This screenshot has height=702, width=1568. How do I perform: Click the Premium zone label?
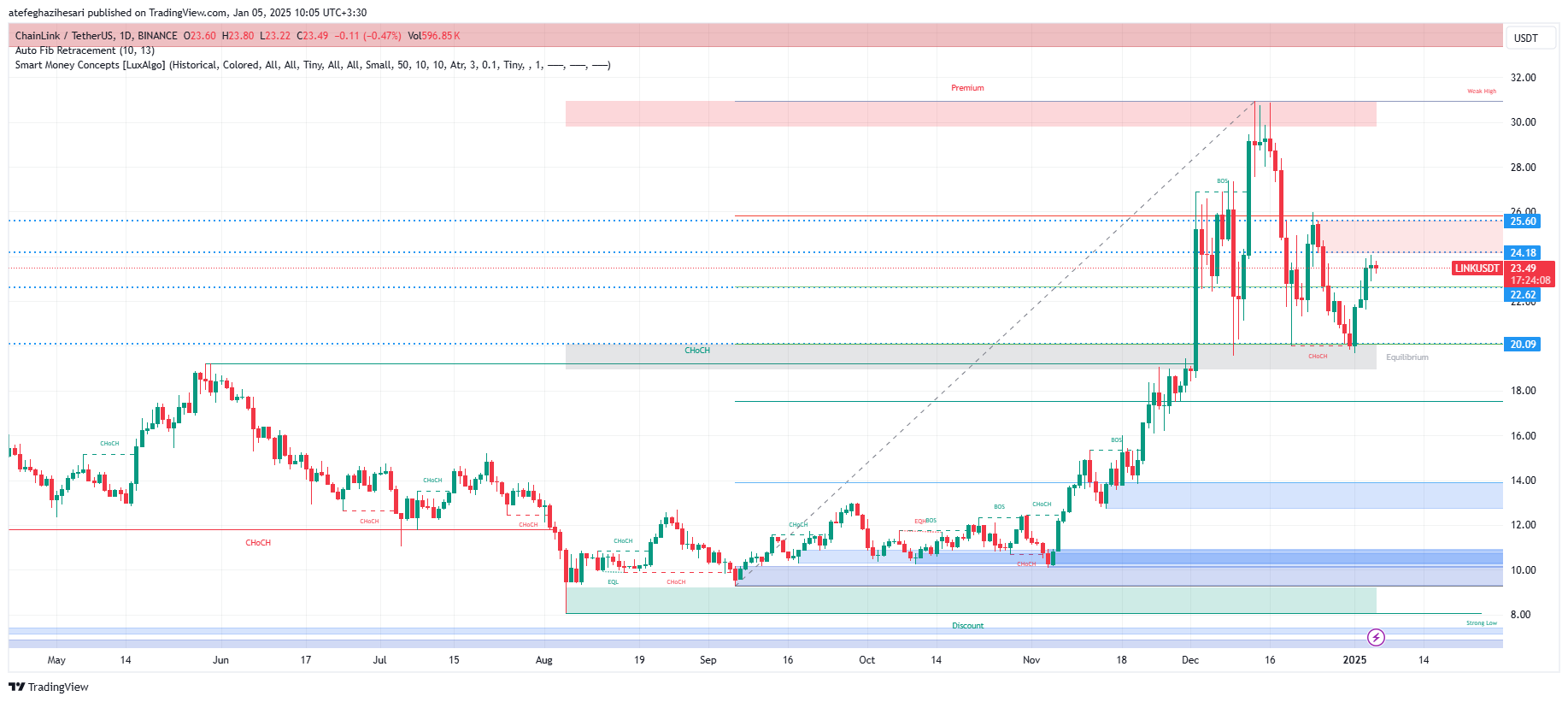coord(967,88)
